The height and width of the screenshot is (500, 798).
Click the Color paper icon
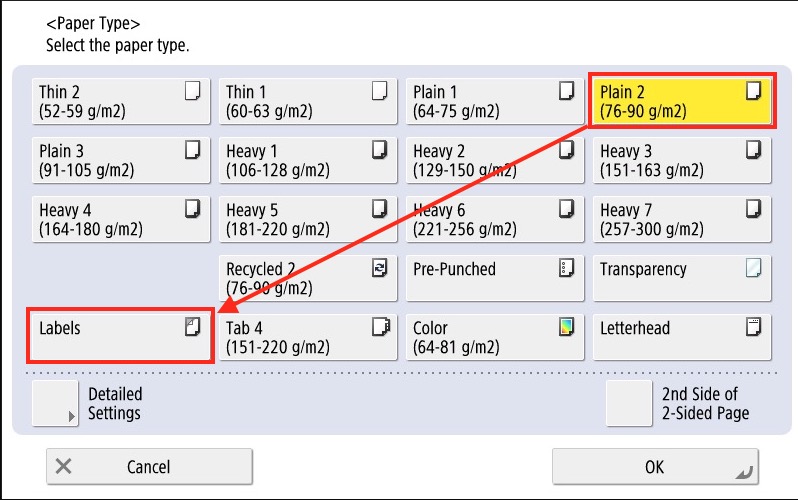tap(566, 326)
